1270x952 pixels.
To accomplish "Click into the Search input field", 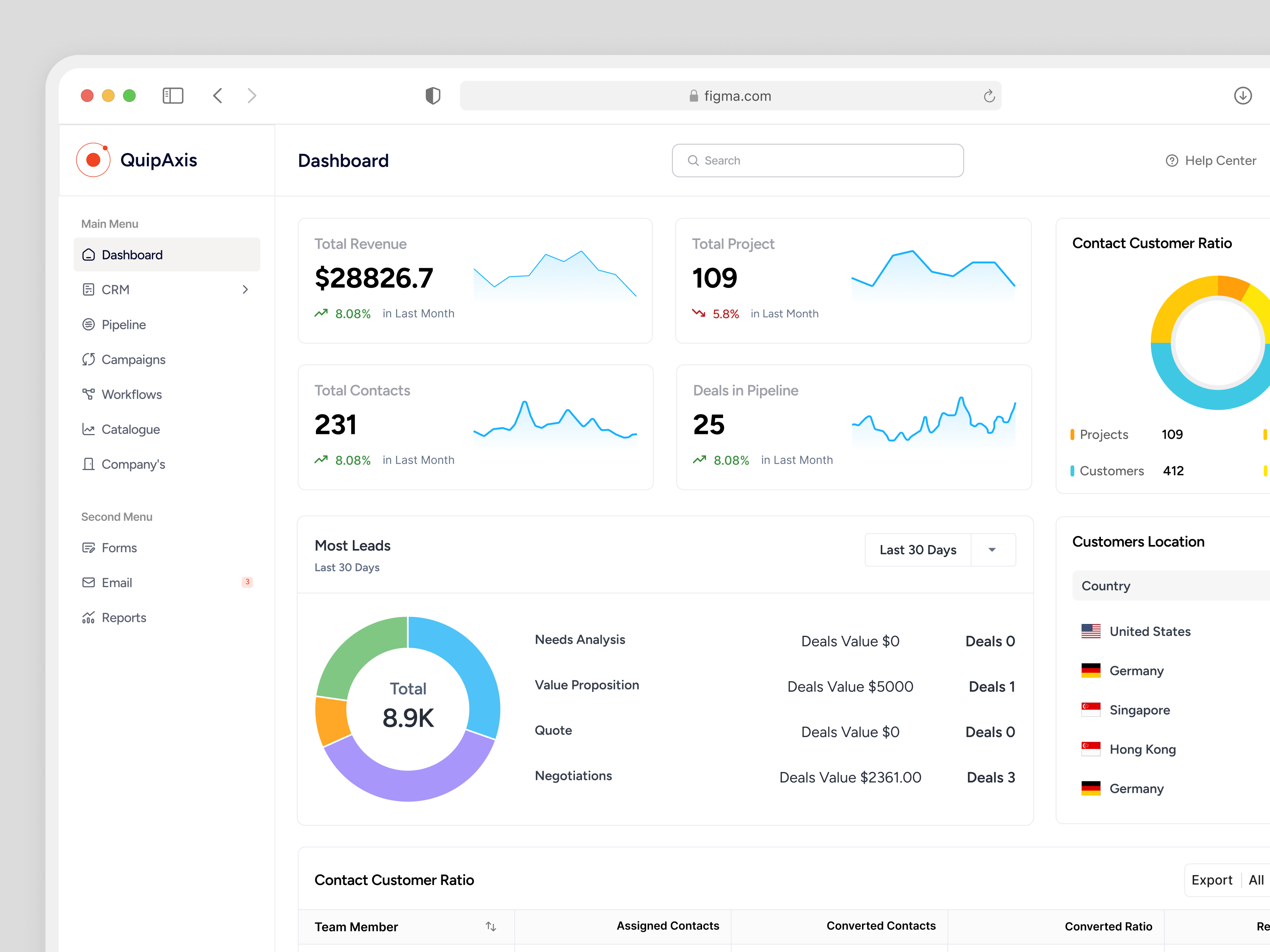I will [818, 161].
